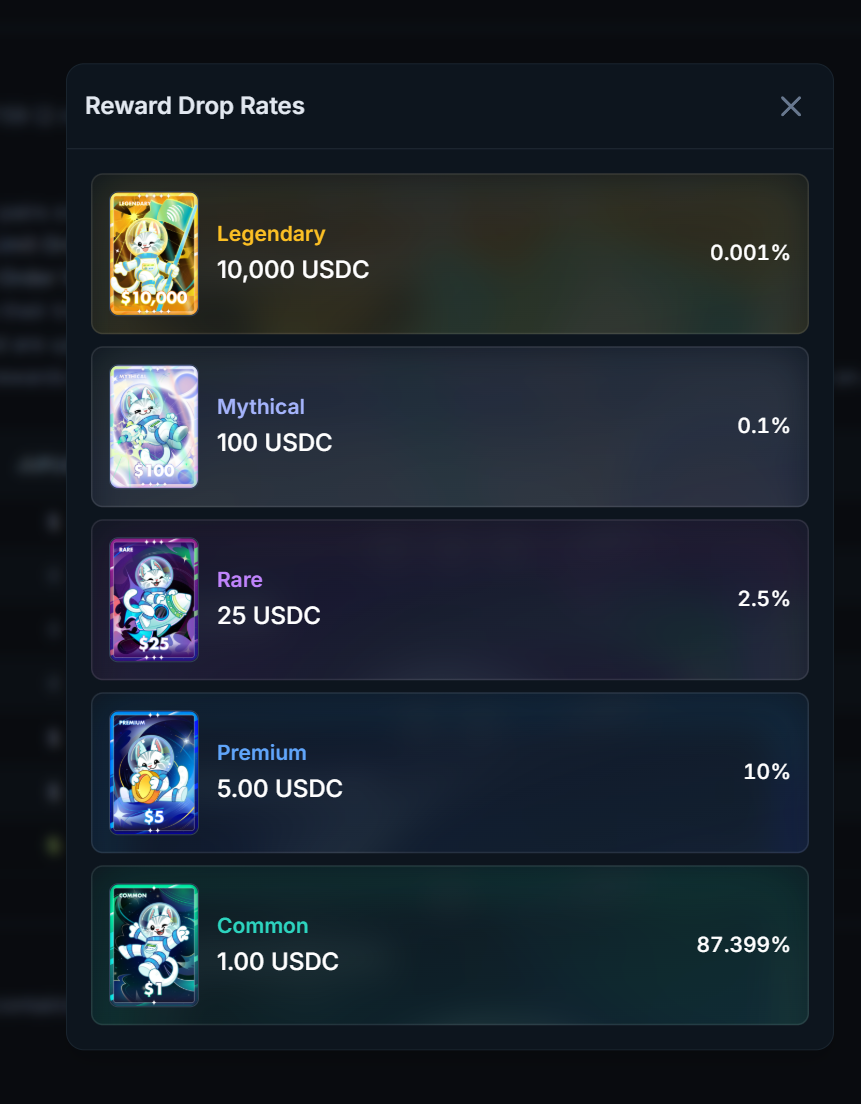This screenshot has width=861, height=1104.
Task: Click the Mythical $100 card image
Action: (154, 427)
